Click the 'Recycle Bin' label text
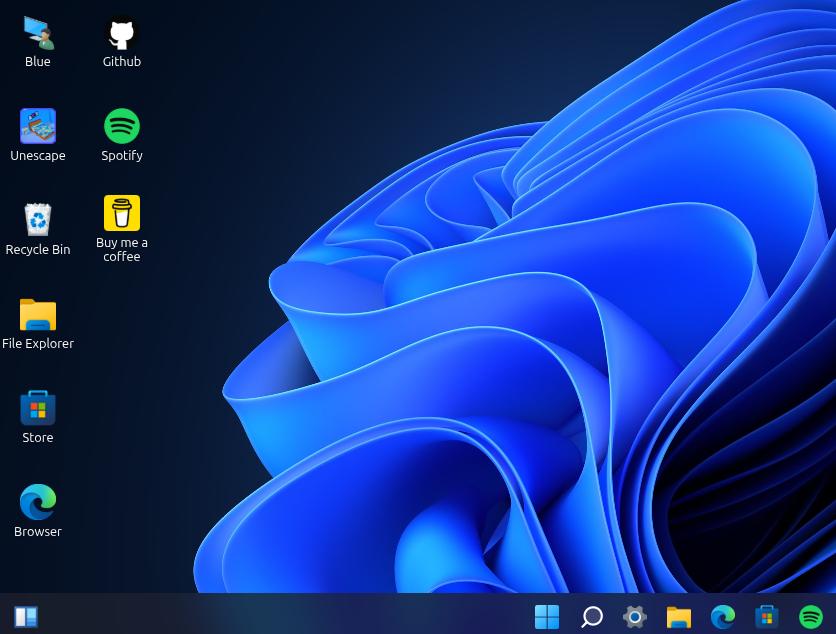 tap(38, 249)
